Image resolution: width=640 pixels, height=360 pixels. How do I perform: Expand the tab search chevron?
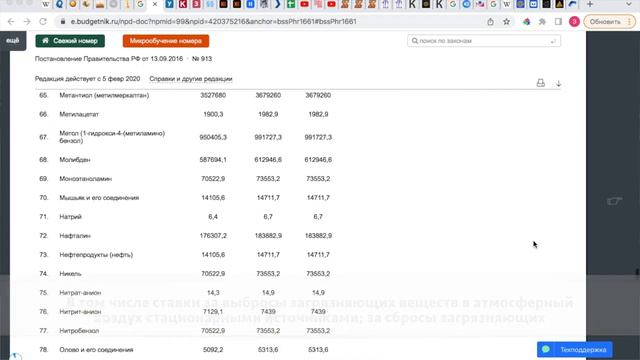pos(629,4)
